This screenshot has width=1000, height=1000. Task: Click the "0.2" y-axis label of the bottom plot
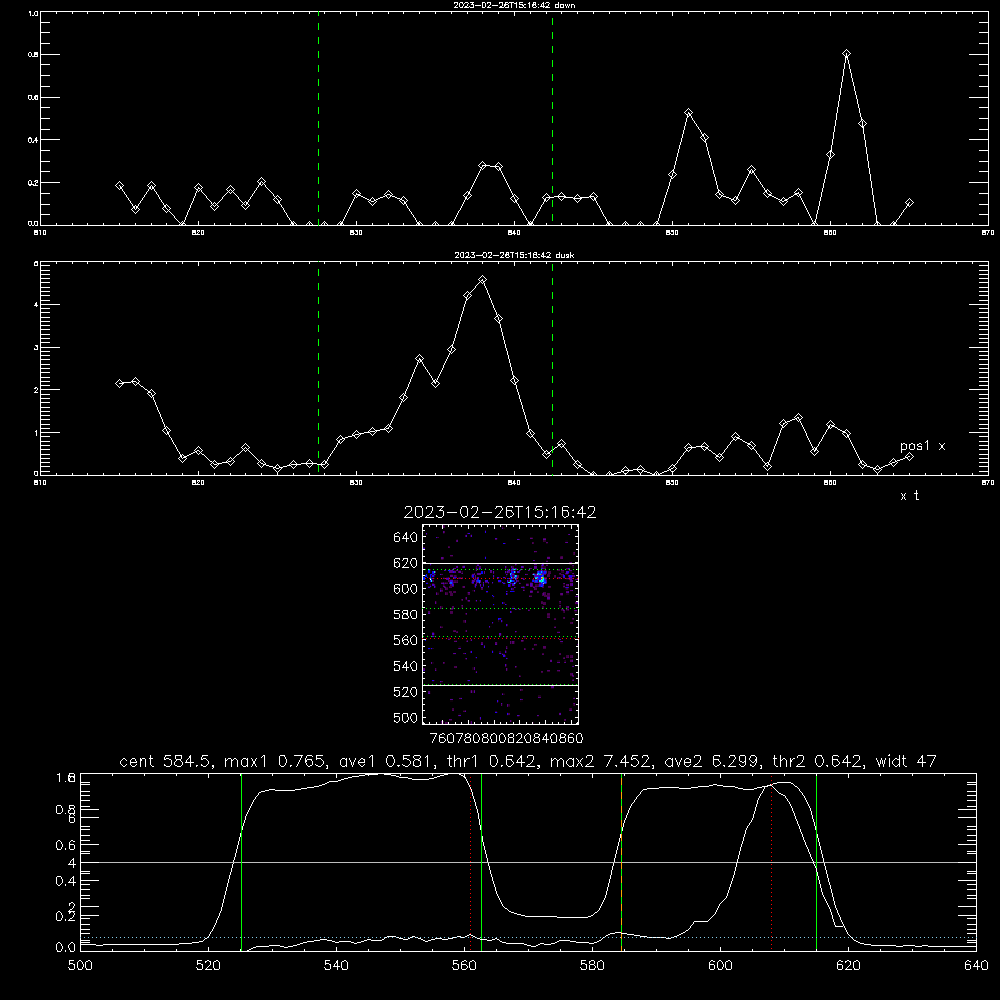click(66, 916)
